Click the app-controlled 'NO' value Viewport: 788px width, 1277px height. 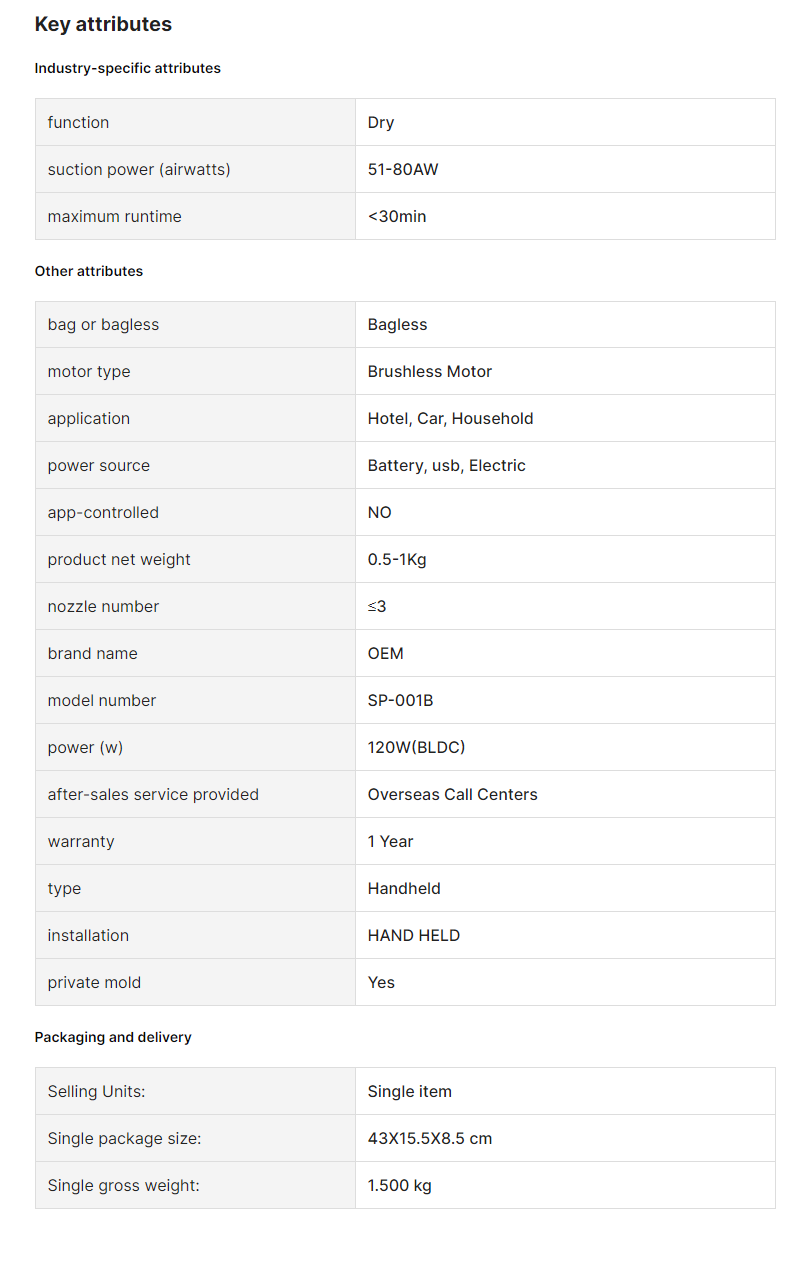tap(380, 512)
